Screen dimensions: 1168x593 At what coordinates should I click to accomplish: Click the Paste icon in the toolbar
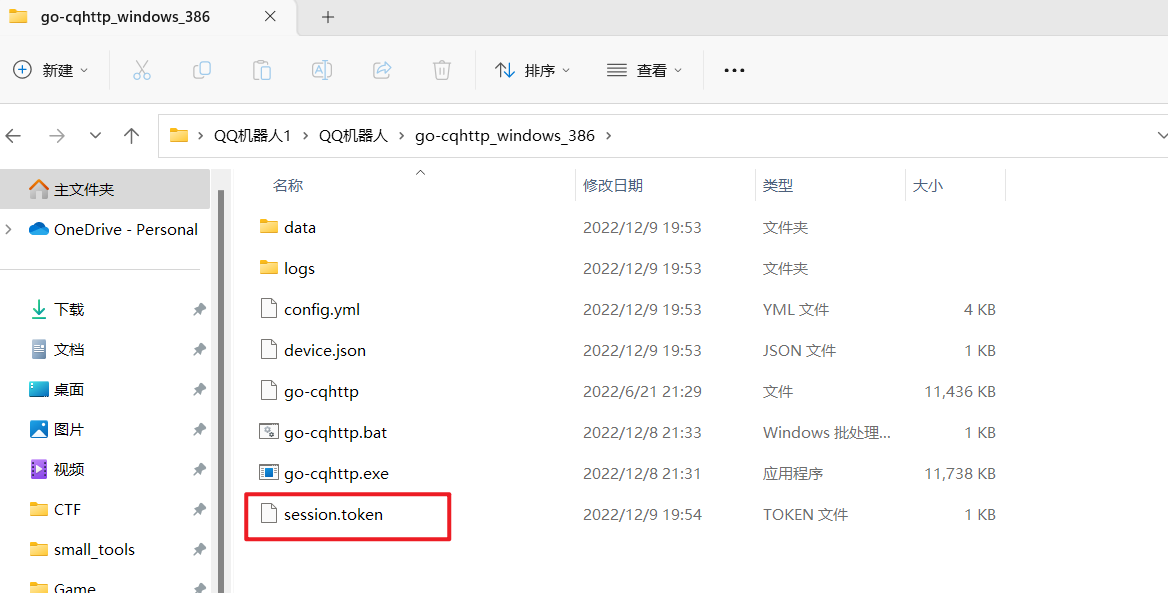click(x=261, y=70)
